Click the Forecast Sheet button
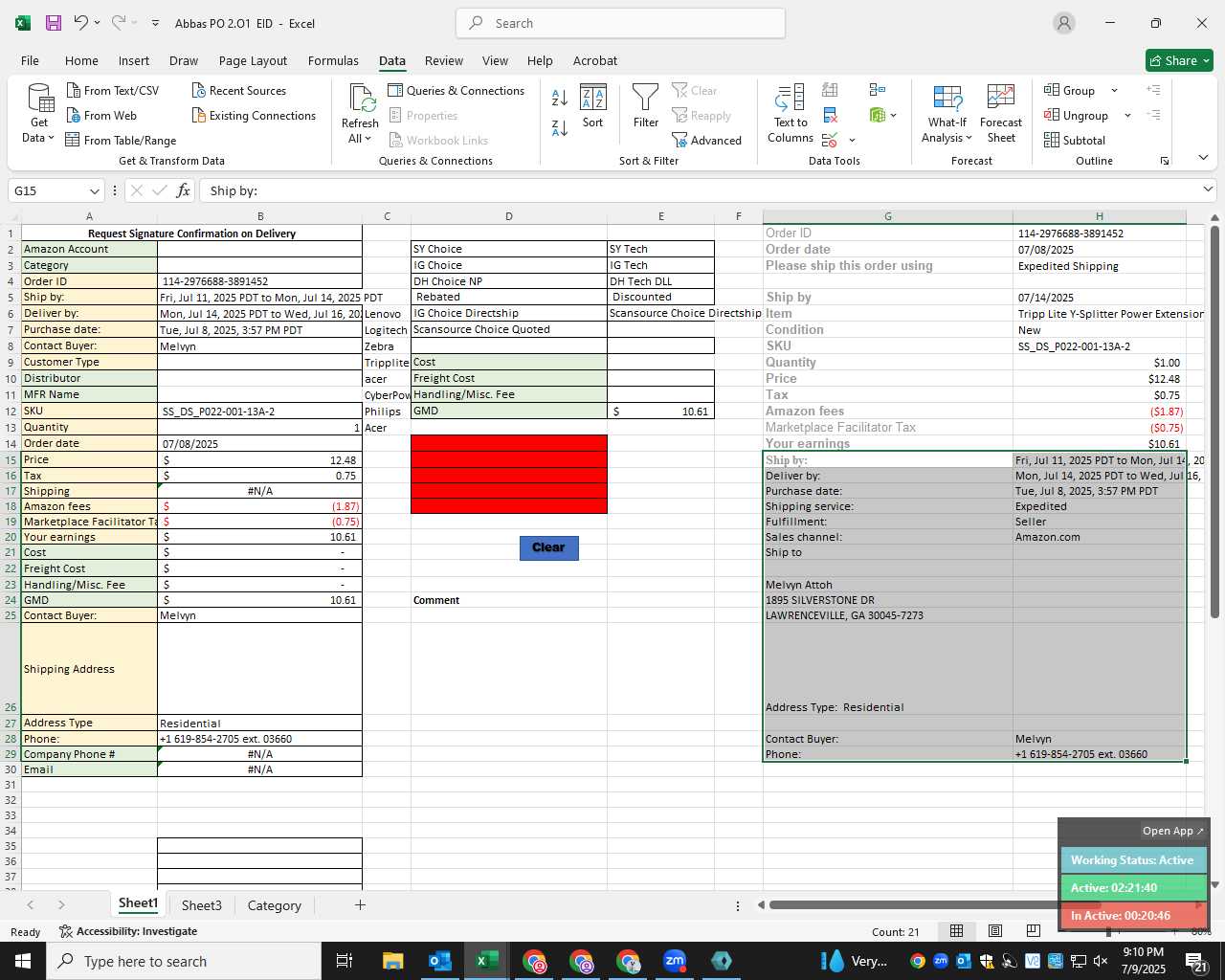 tap(1001, 114)
